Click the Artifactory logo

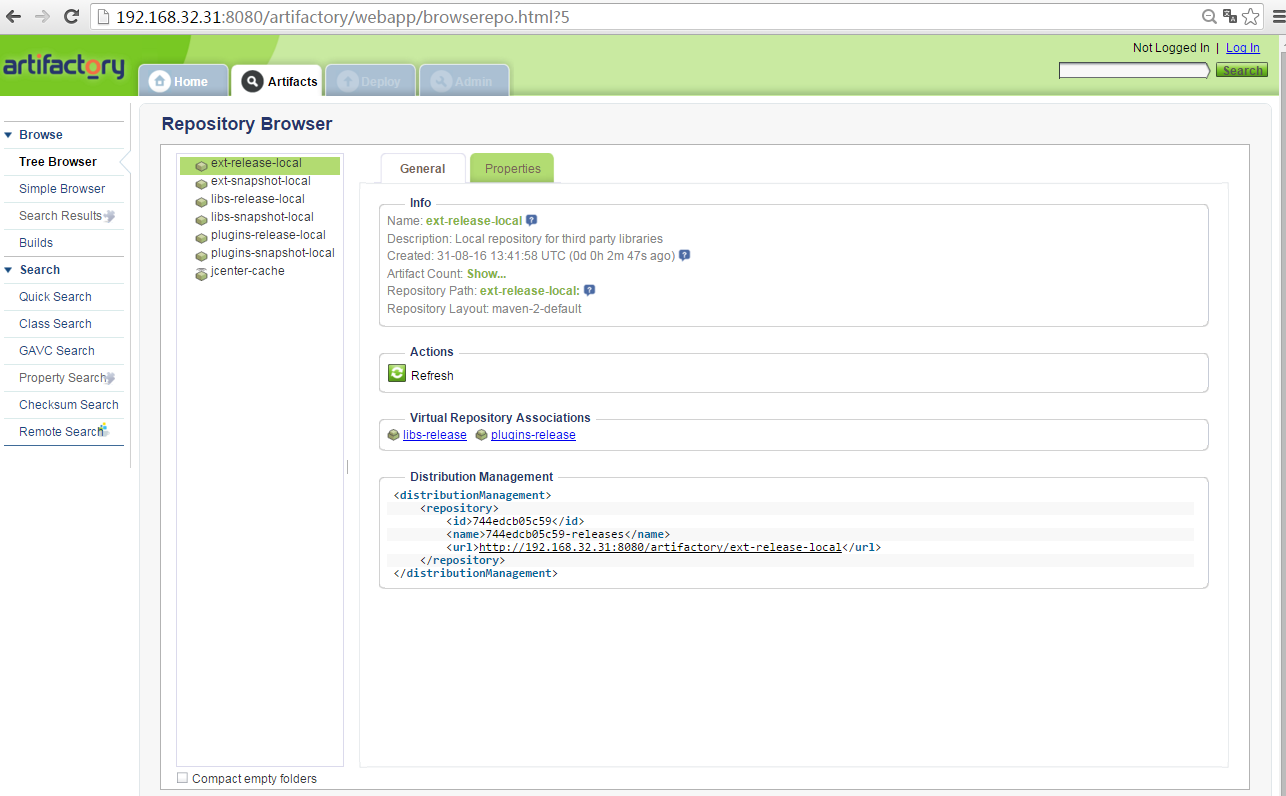(x=64, y=66)
